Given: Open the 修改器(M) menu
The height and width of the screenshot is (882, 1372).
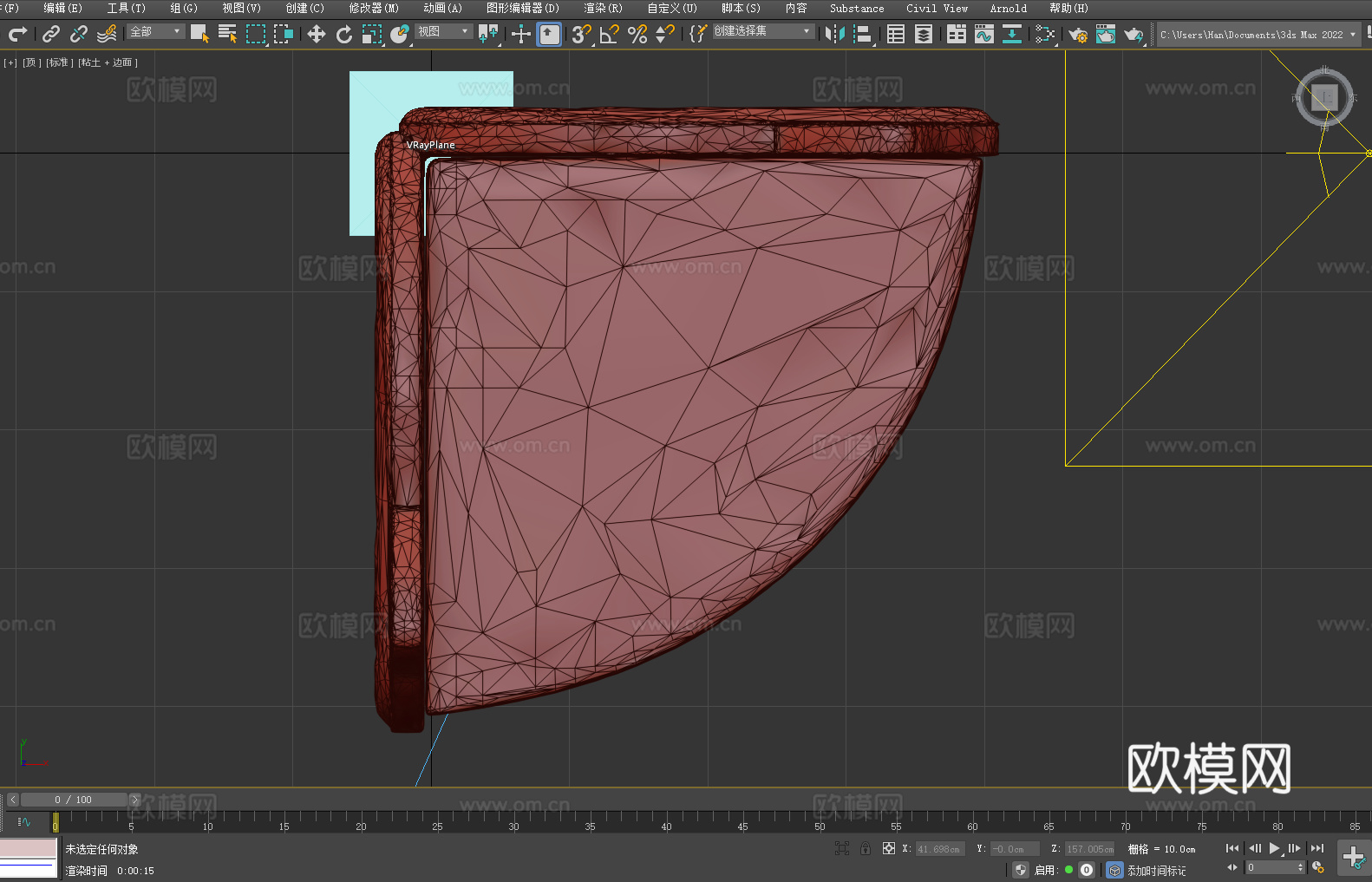Looking at the screenshot, I should coord(374,8).
